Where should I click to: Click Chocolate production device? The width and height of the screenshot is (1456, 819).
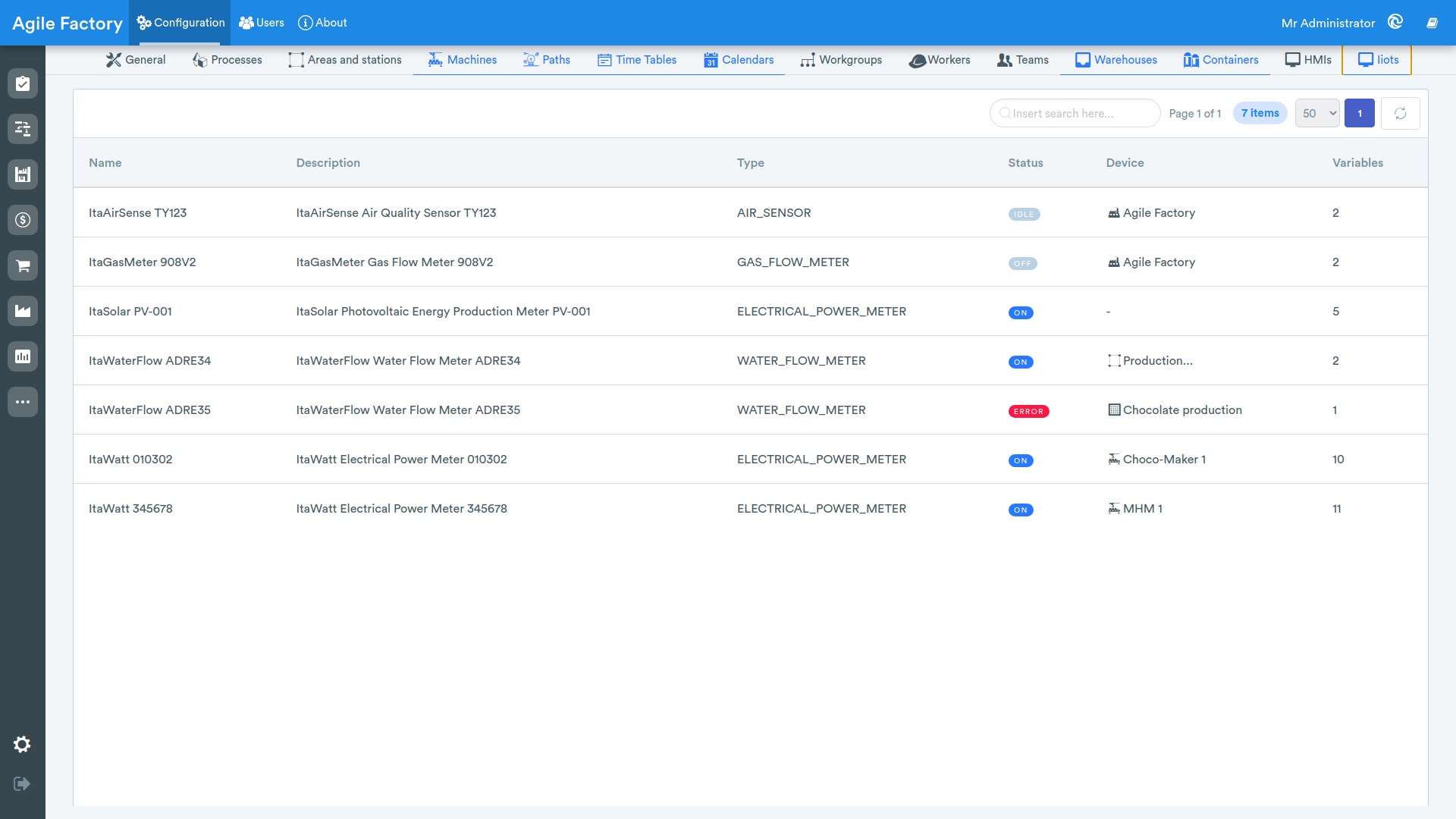tap(1175, 410)
